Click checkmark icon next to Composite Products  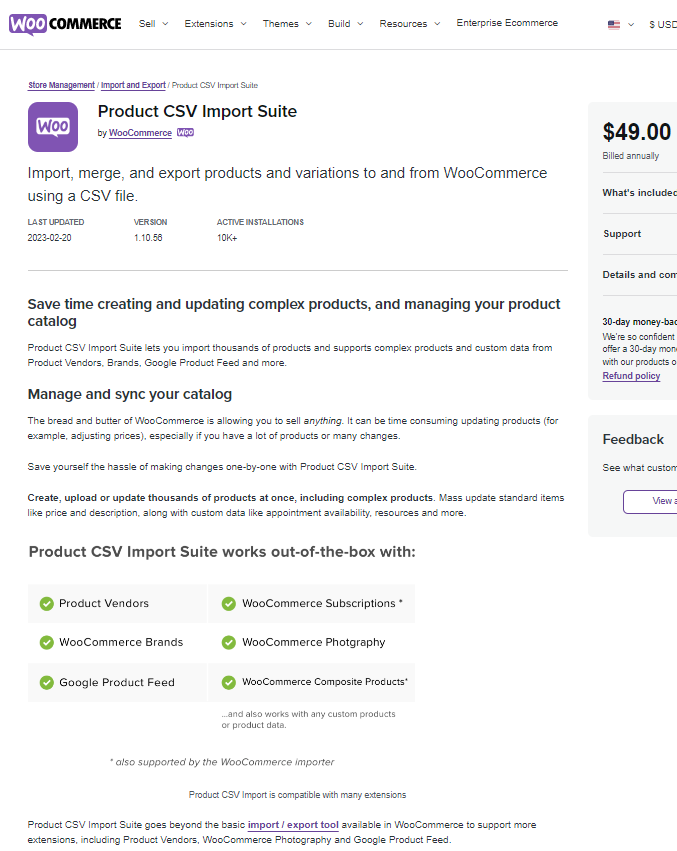229,682
